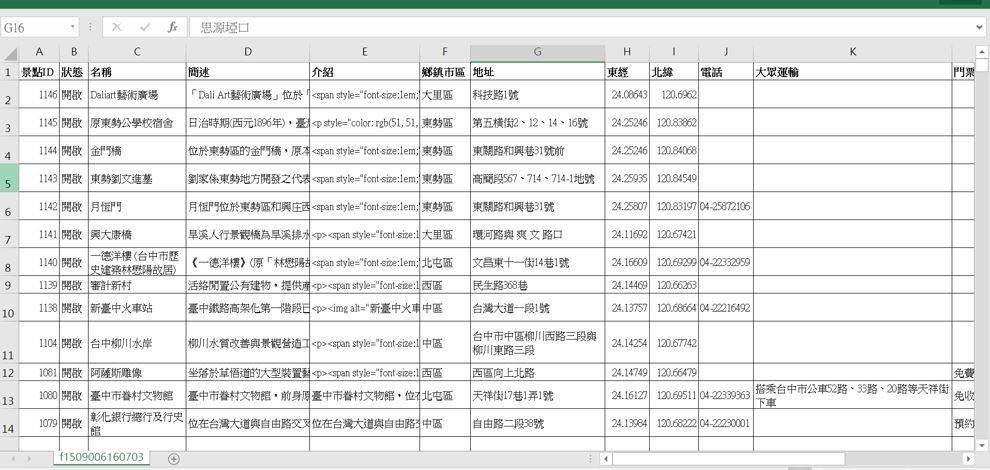Click cell 興大康橋
Image resolution: width=990 pixels, height=470 pixels.
tap(137, 234)
